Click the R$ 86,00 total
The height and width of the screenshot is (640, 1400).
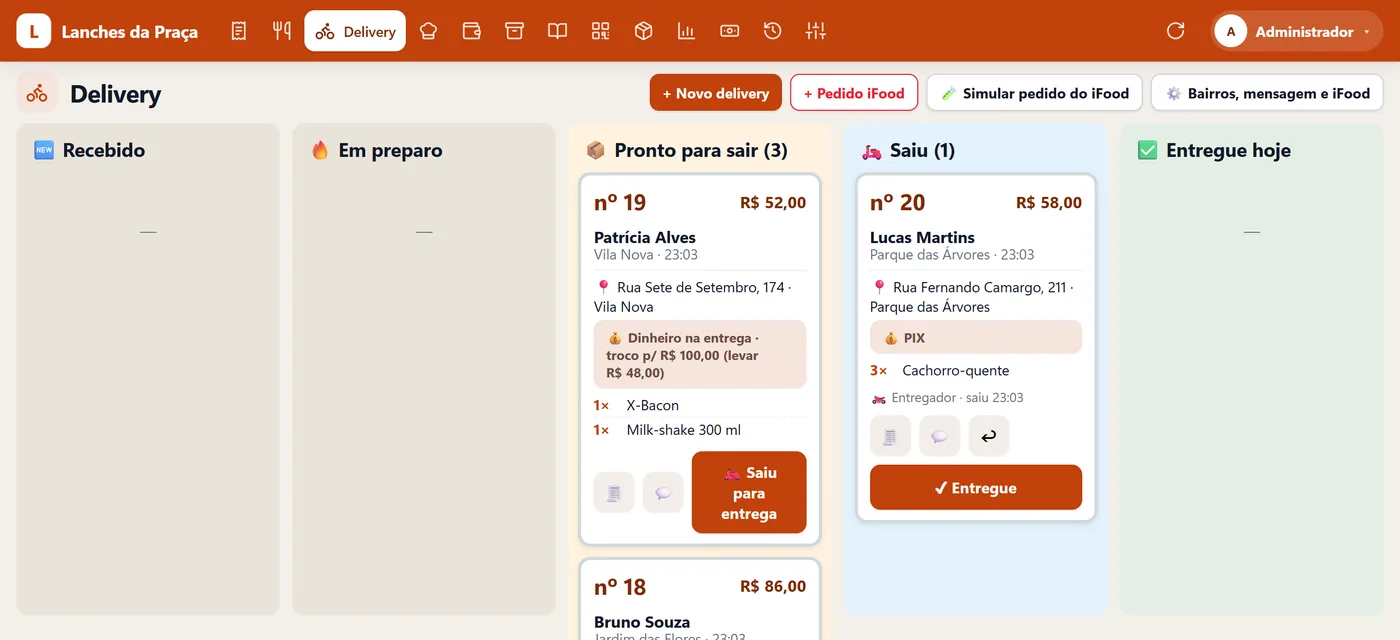[x=773, y=586]
